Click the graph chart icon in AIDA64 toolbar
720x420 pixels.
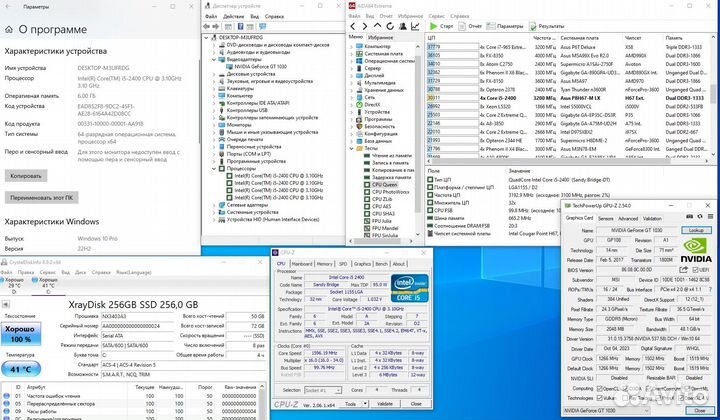pyautogui.click(x=415, y=26)
